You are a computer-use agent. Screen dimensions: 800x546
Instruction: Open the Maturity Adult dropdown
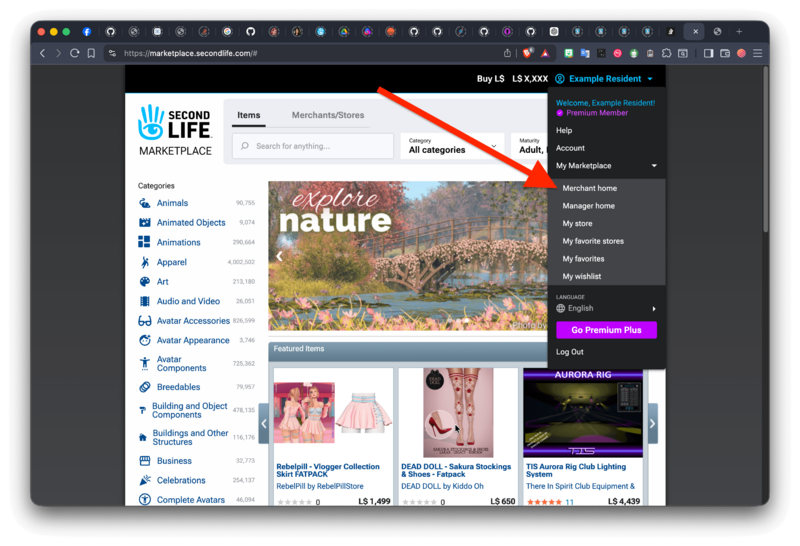pos(529,146)
